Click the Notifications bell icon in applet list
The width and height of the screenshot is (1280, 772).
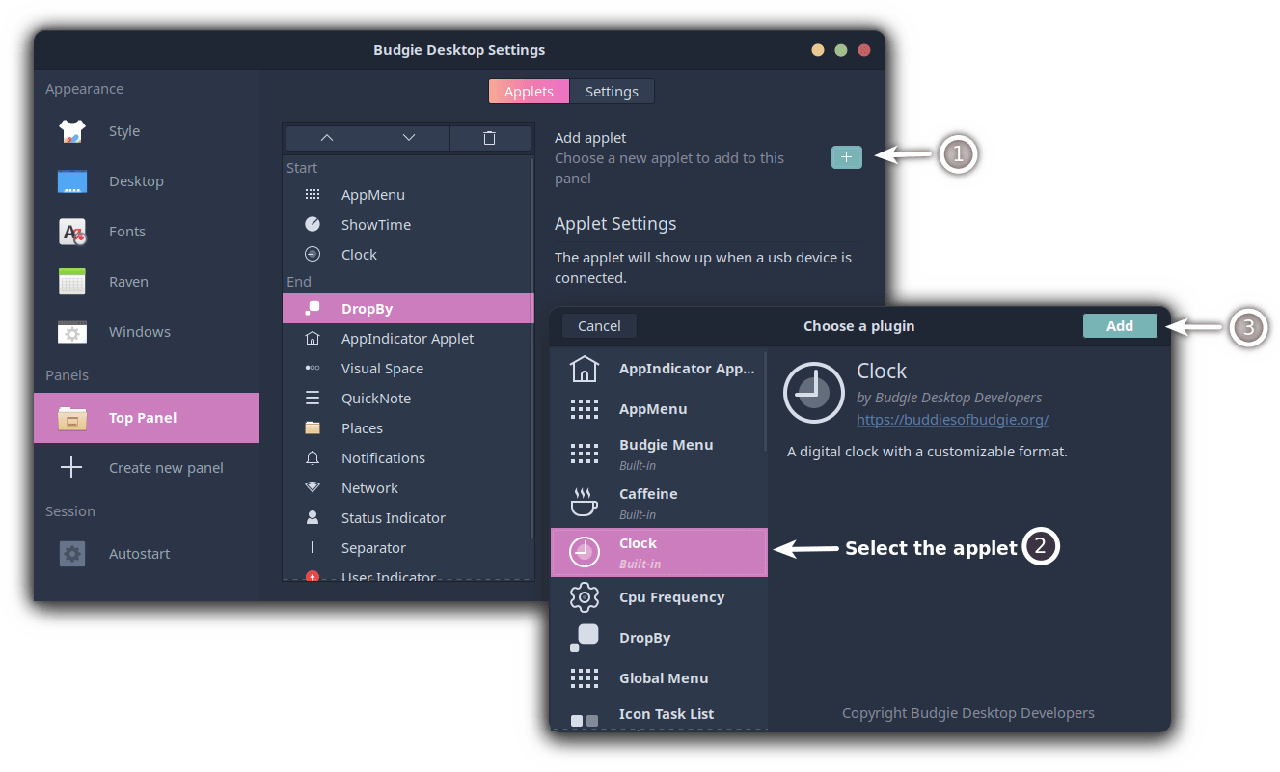pyautogui.click(x=313, y=458)
